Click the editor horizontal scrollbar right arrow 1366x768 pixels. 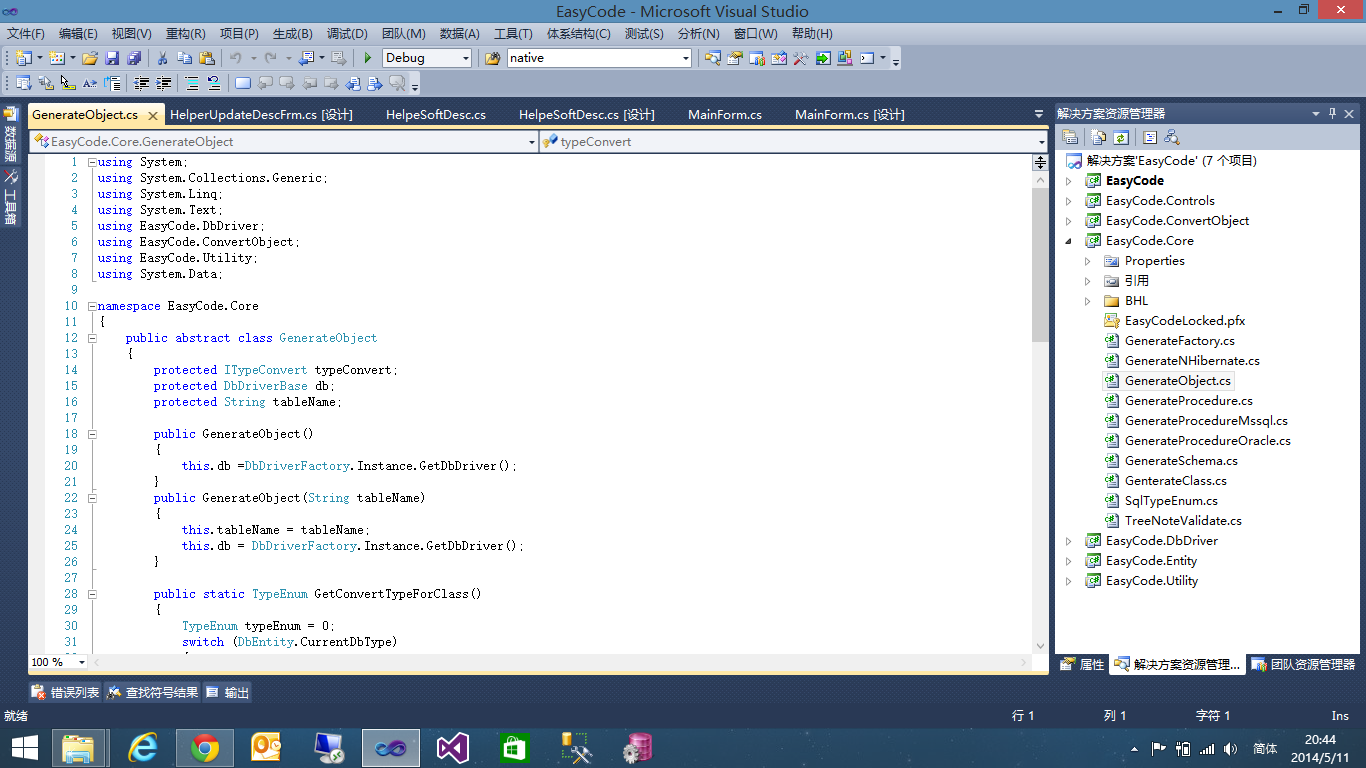tap(1024, 662)
